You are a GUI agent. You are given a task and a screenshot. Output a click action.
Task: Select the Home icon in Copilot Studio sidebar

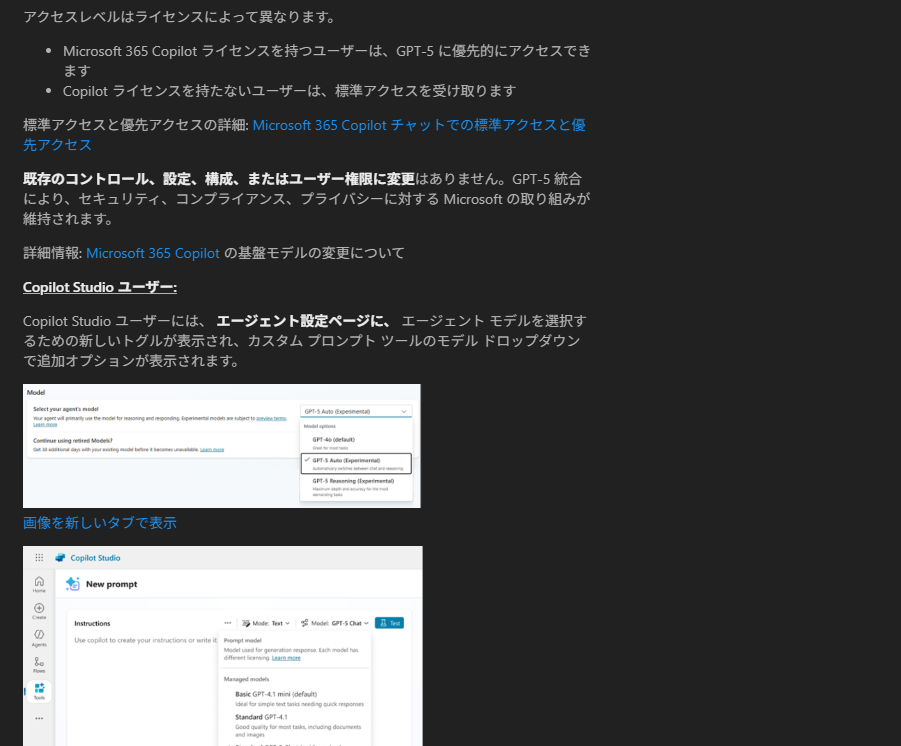(39, 584)
